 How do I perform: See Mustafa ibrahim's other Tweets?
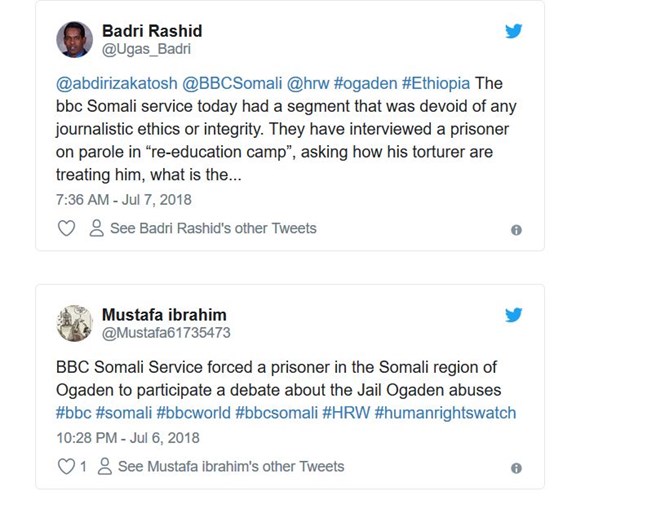[230, 467]
